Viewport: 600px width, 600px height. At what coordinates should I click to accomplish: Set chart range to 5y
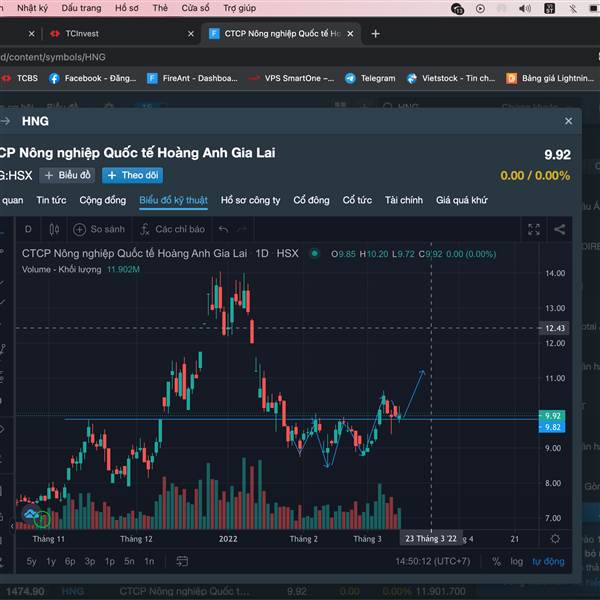[x=31, y=561]
